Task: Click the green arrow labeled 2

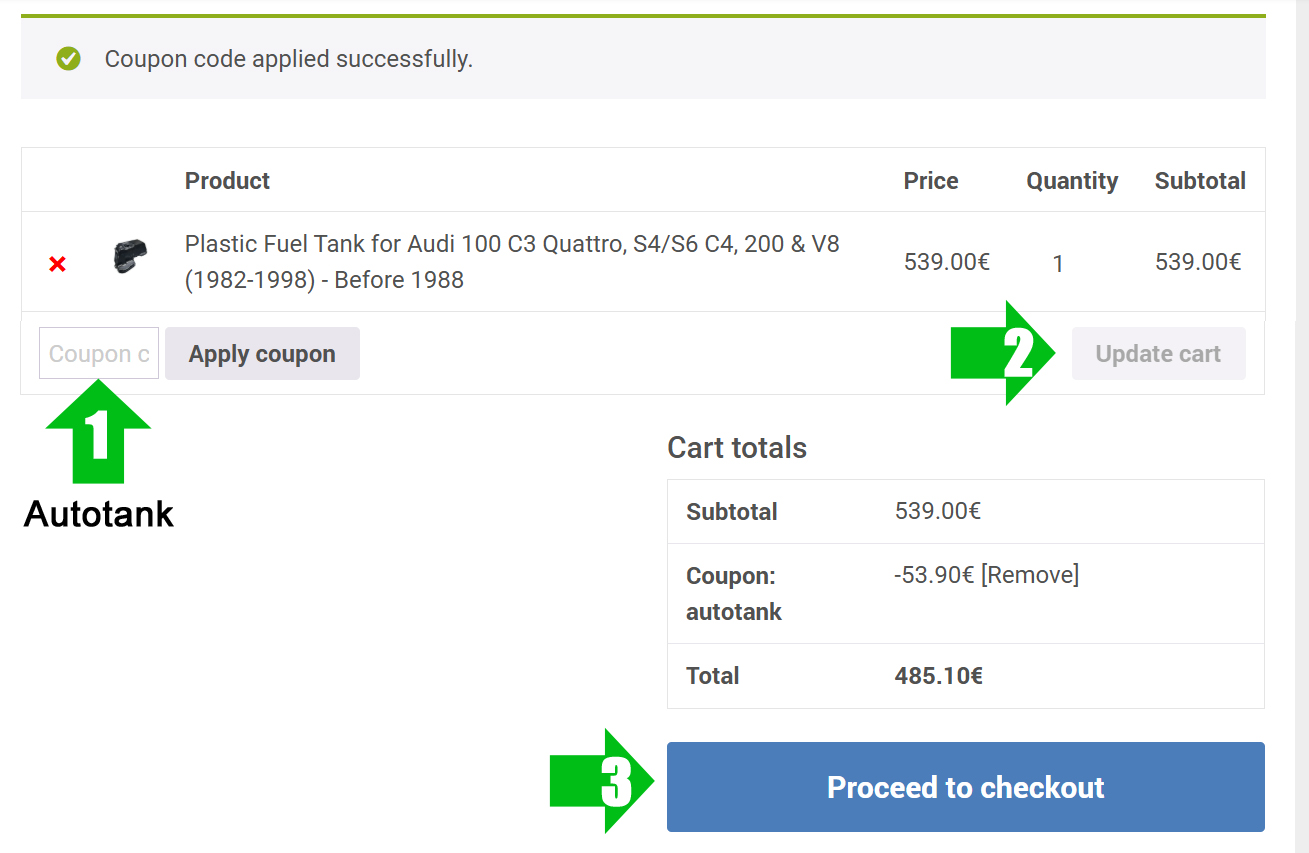Action: point(1003,353)
